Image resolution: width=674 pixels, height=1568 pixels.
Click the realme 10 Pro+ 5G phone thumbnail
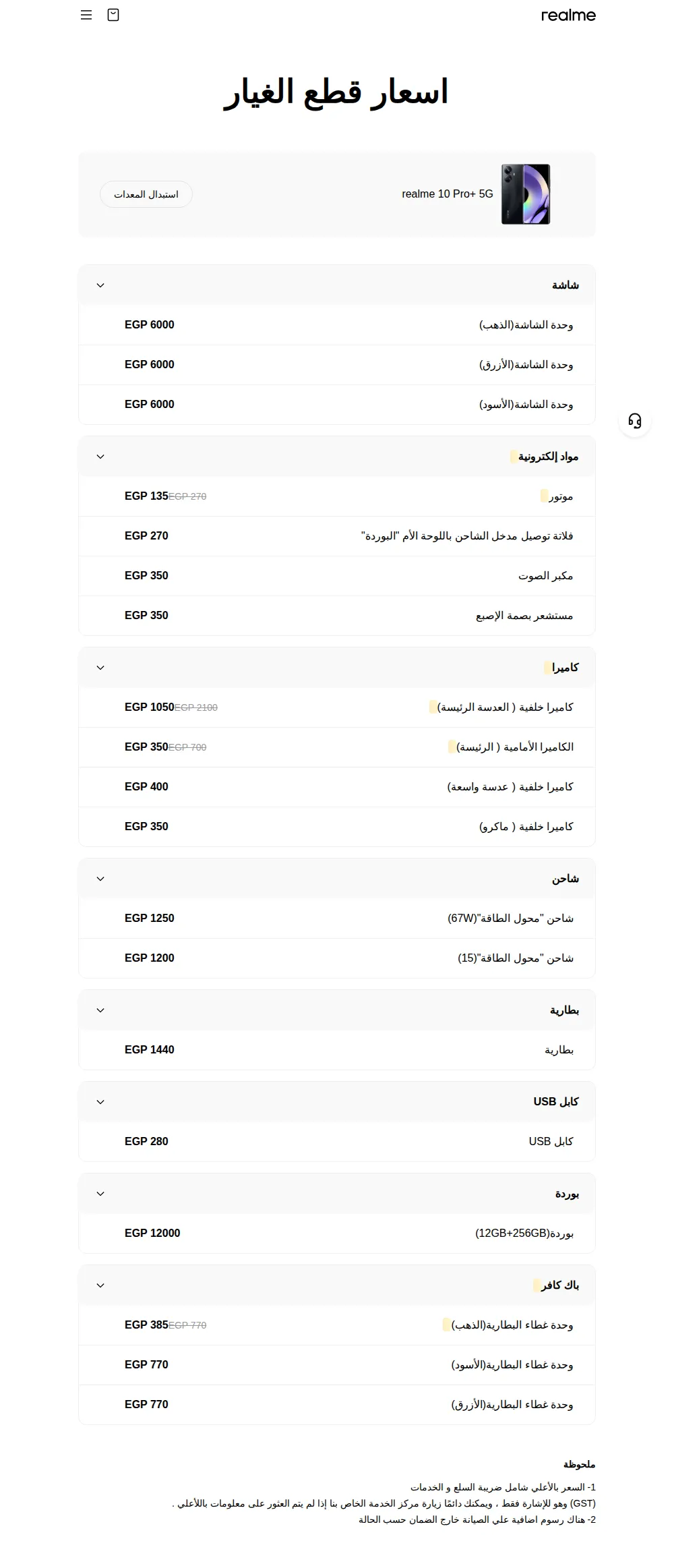pos(526,194)
